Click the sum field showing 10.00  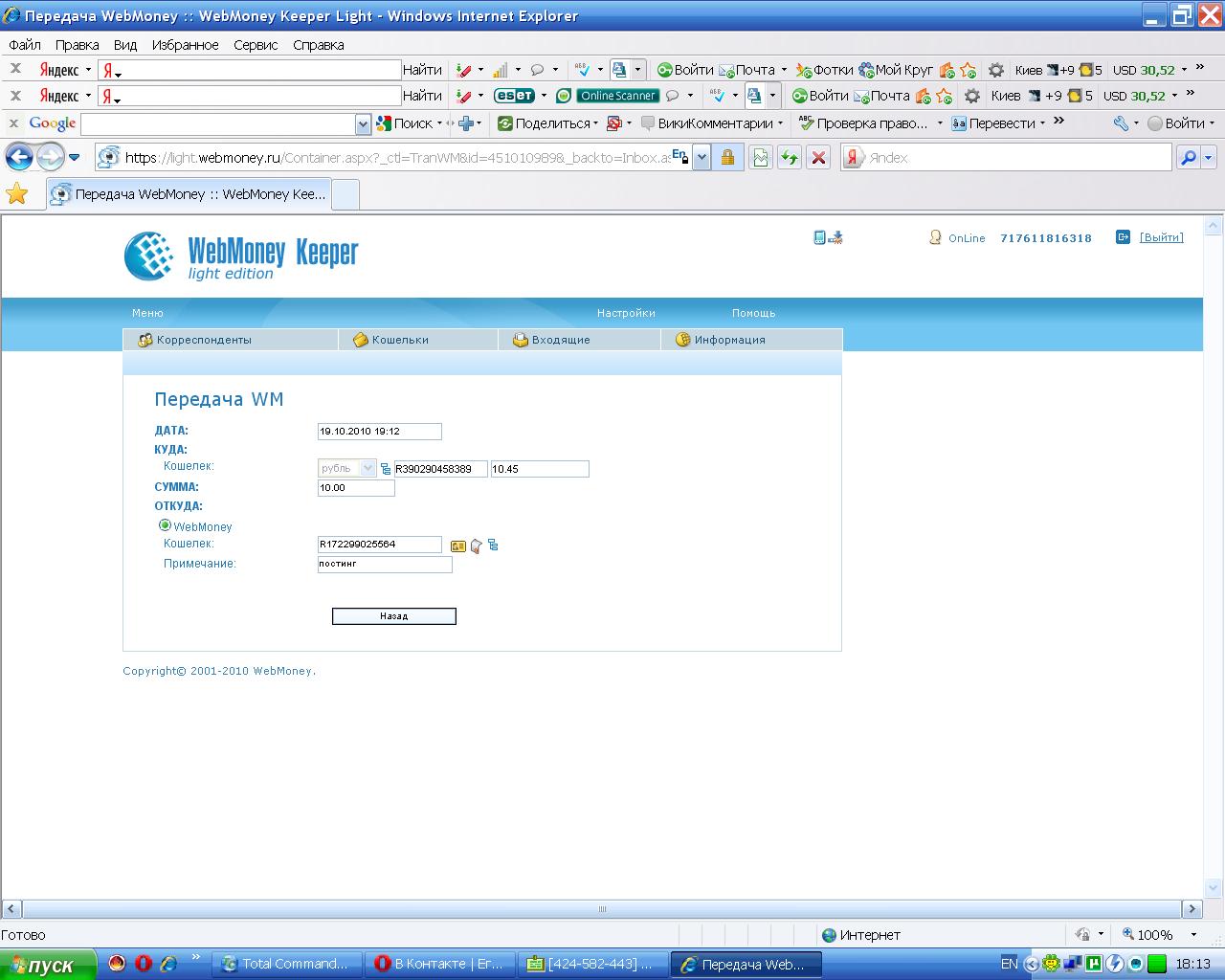click(x=356, y=488)
